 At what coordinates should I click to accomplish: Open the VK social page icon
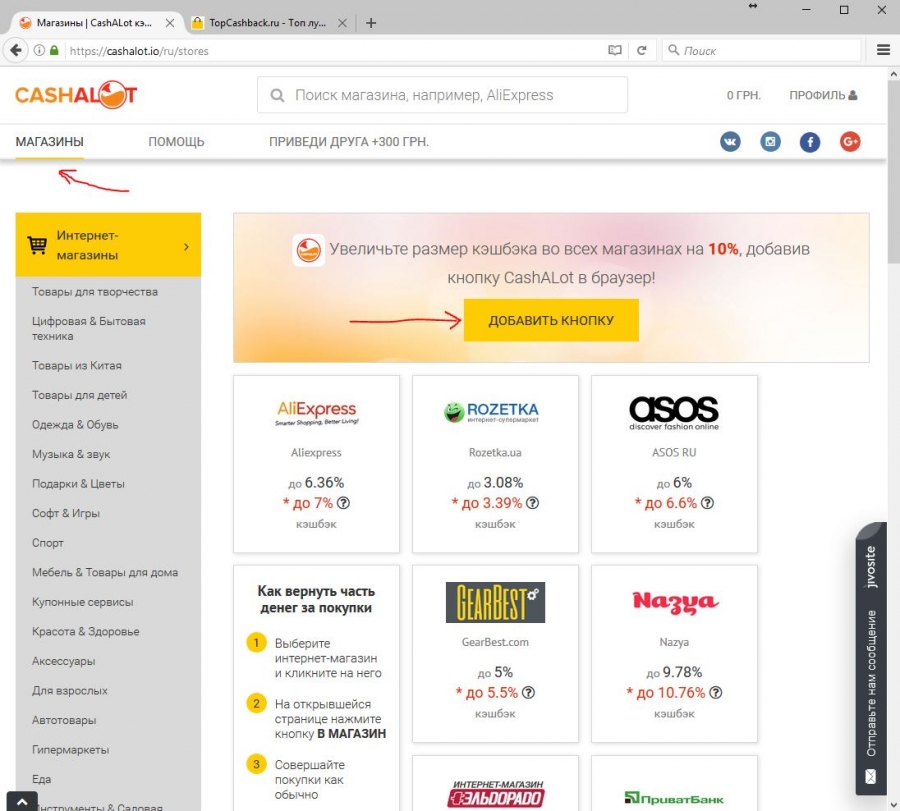[x=730, y=142]
